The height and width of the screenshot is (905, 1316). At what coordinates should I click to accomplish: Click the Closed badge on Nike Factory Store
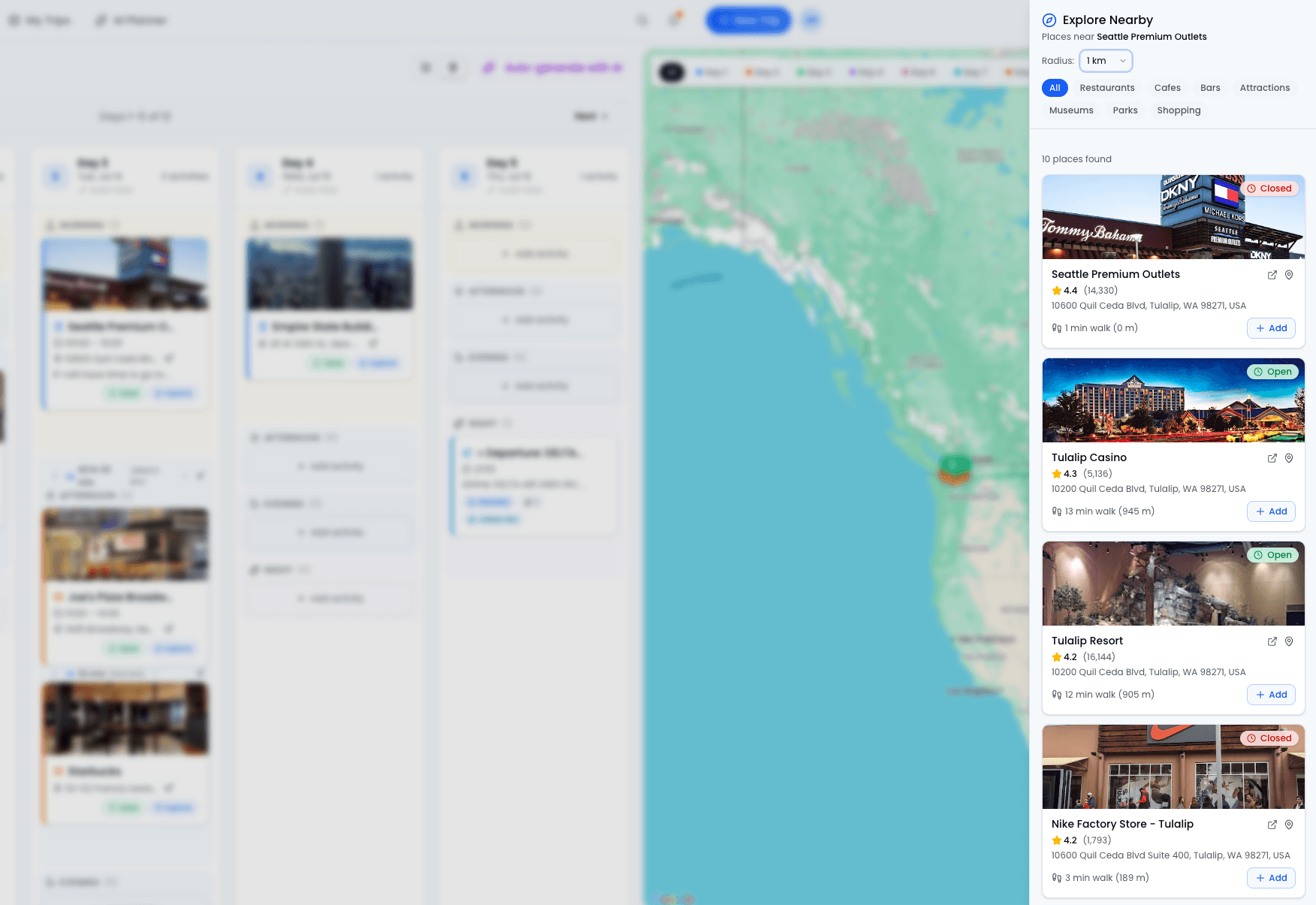coord(1269,738)
